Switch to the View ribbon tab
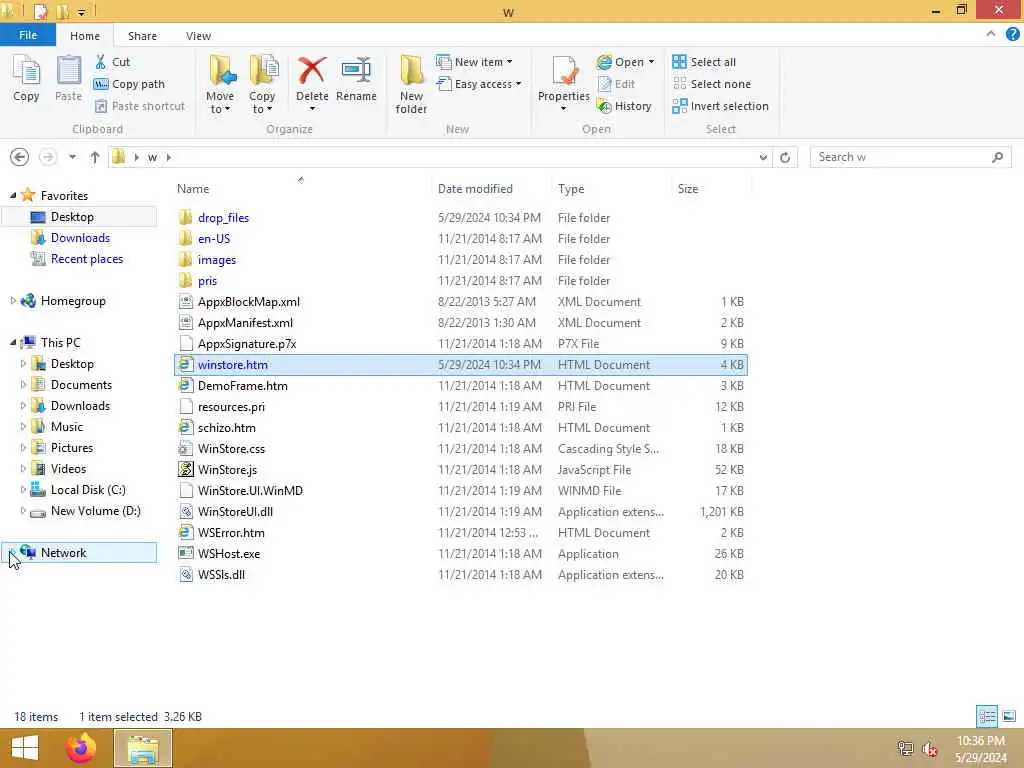 [x=199, y=36]
